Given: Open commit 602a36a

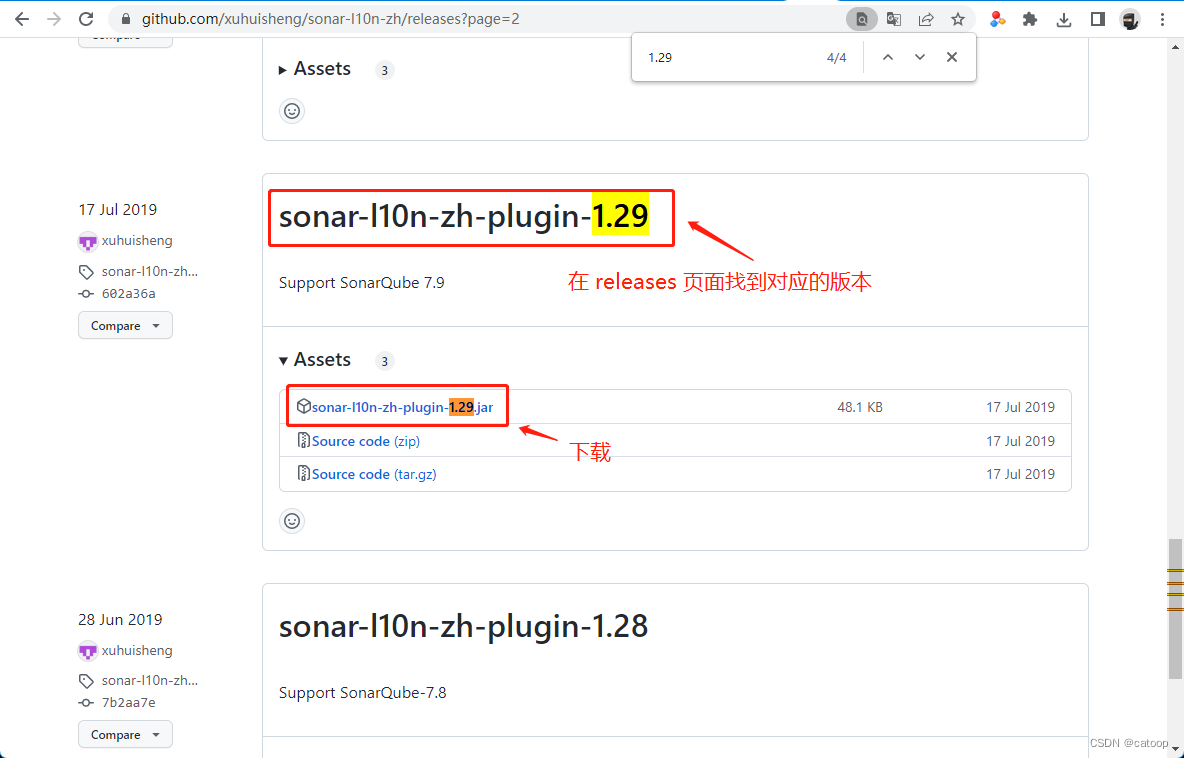Looking at the screenshot, I should point(128,294).
